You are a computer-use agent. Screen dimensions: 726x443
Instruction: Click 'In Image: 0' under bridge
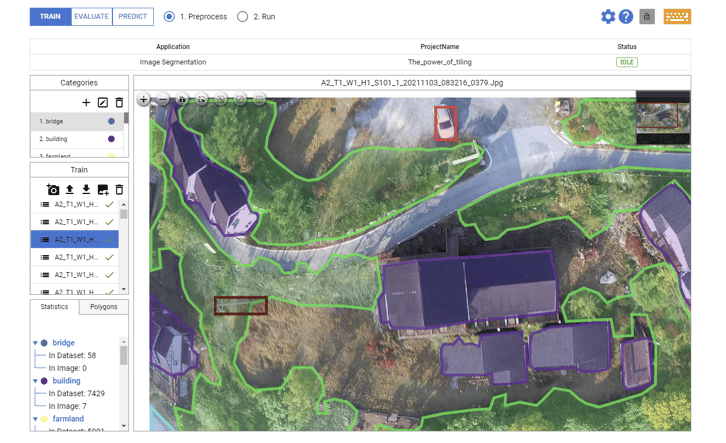[68, 368]
